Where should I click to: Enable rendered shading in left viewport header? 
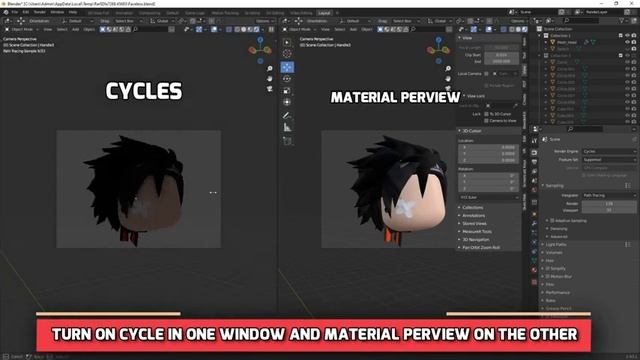257,29
